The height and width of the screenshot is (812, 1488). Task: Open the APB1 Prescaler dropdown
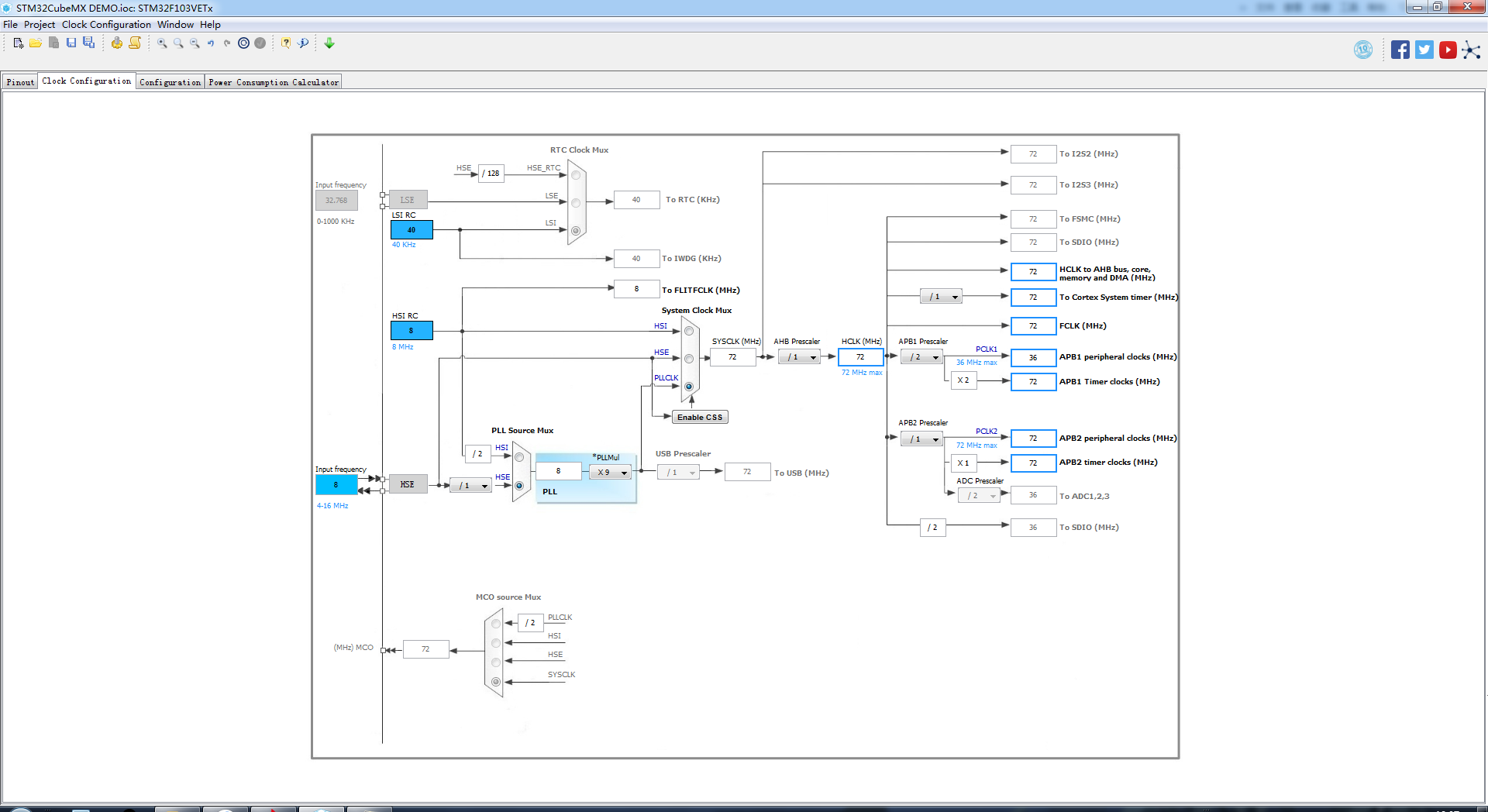click(922, 357)
